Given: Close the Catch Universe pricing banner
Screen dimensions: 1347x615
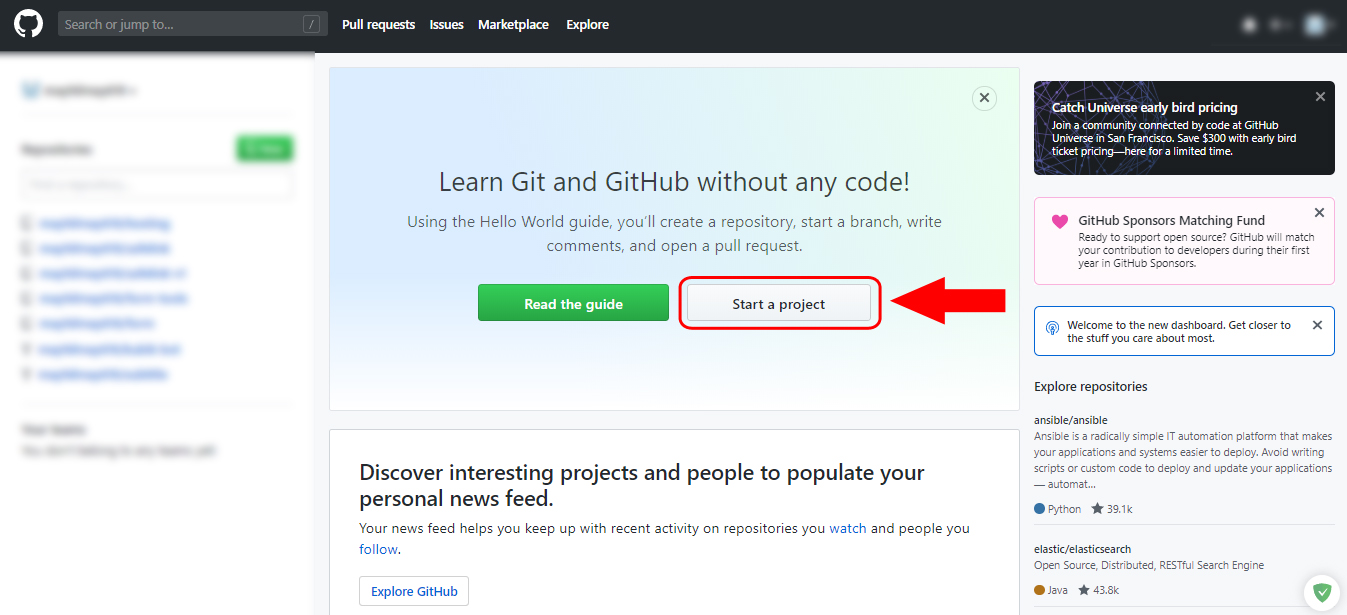Looking at the screenshot, I should pos(1320,97).
